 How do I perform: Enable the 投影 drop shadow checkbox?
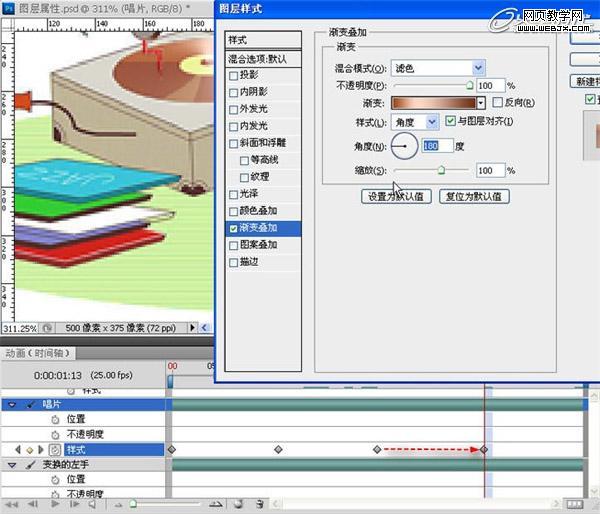234,75
